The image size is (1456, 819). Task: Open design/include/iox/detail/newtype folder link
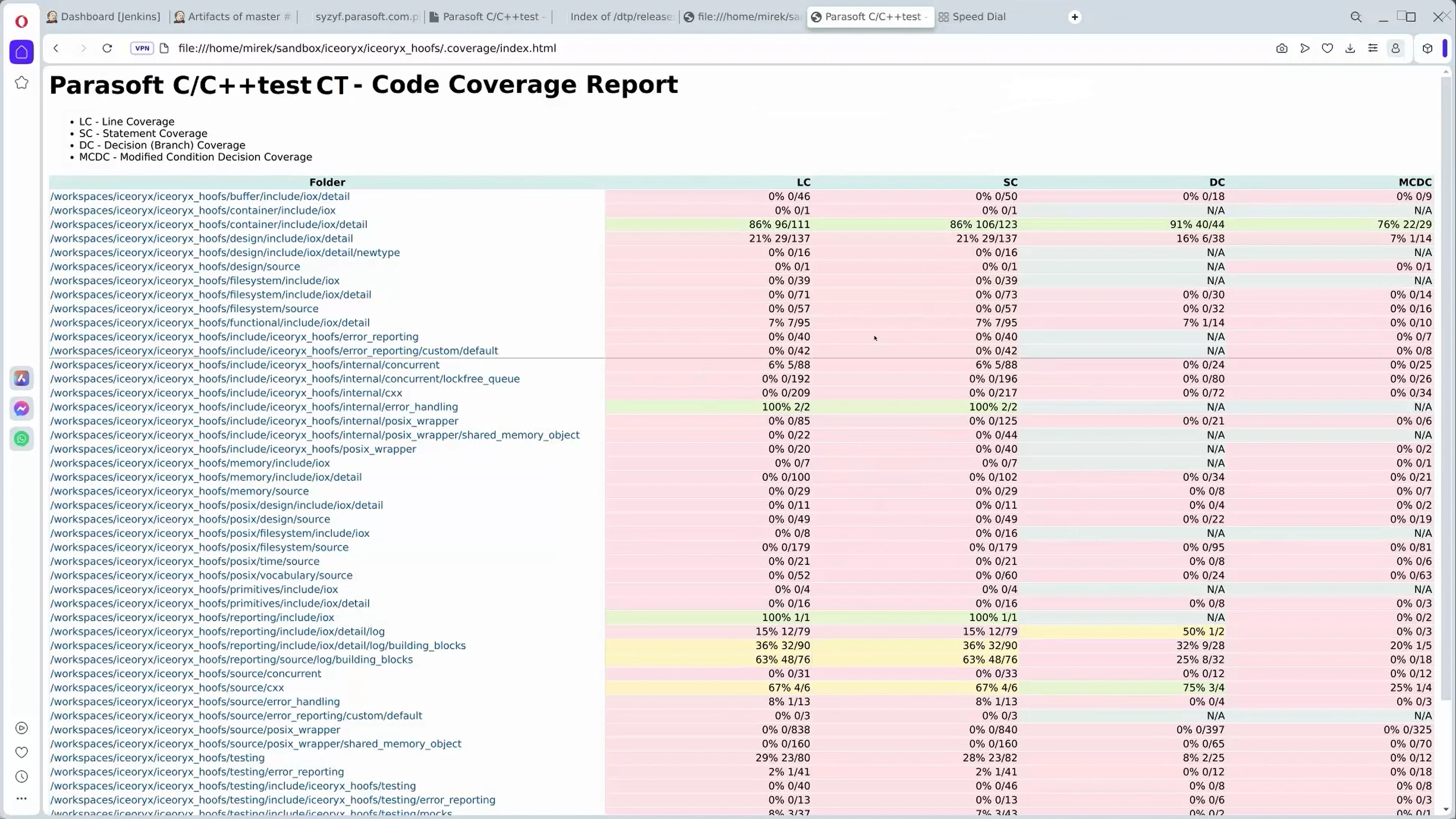pos(225,252)
